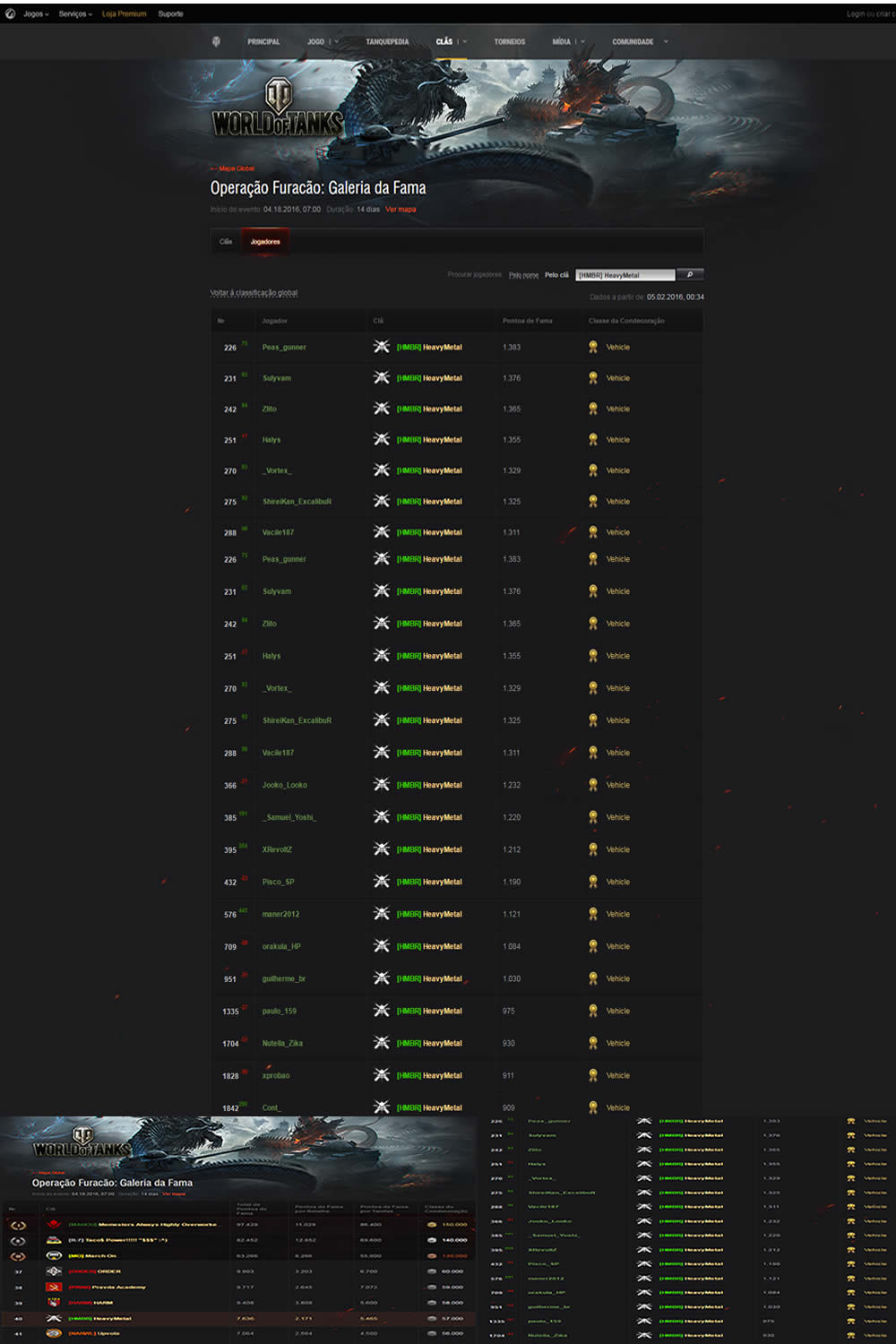Click the magnifier search button
Viewport: 896px width, 1344px height.
click(x=690, y=275)
